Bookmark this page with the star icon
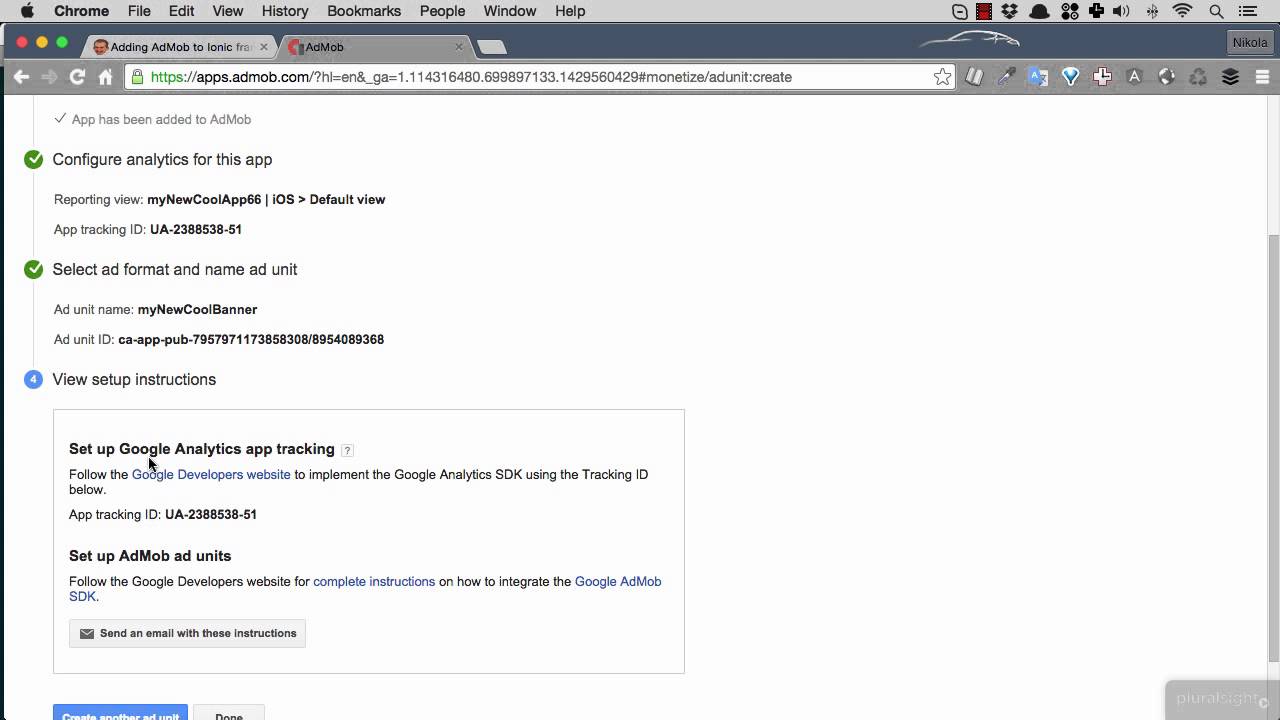This screenshot has width=1280, height=720. (x=942, y=77)
